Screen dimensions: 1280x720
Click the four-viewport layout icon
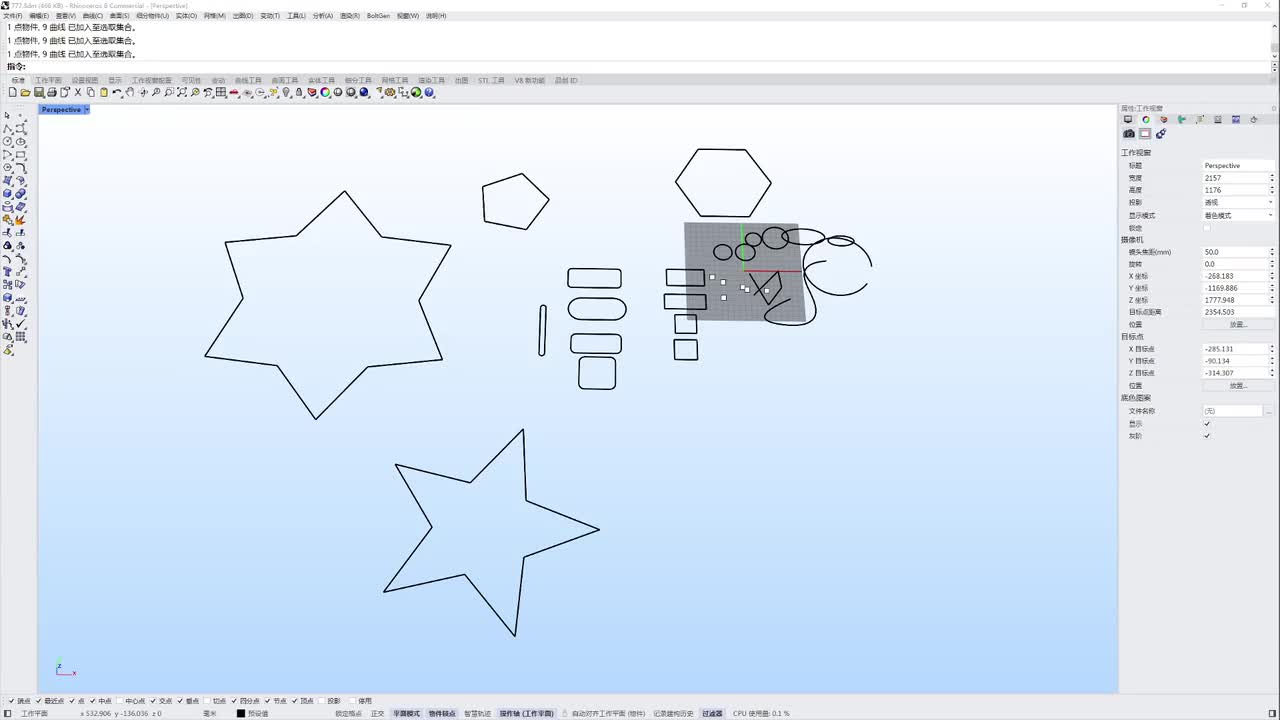point(221,92)
